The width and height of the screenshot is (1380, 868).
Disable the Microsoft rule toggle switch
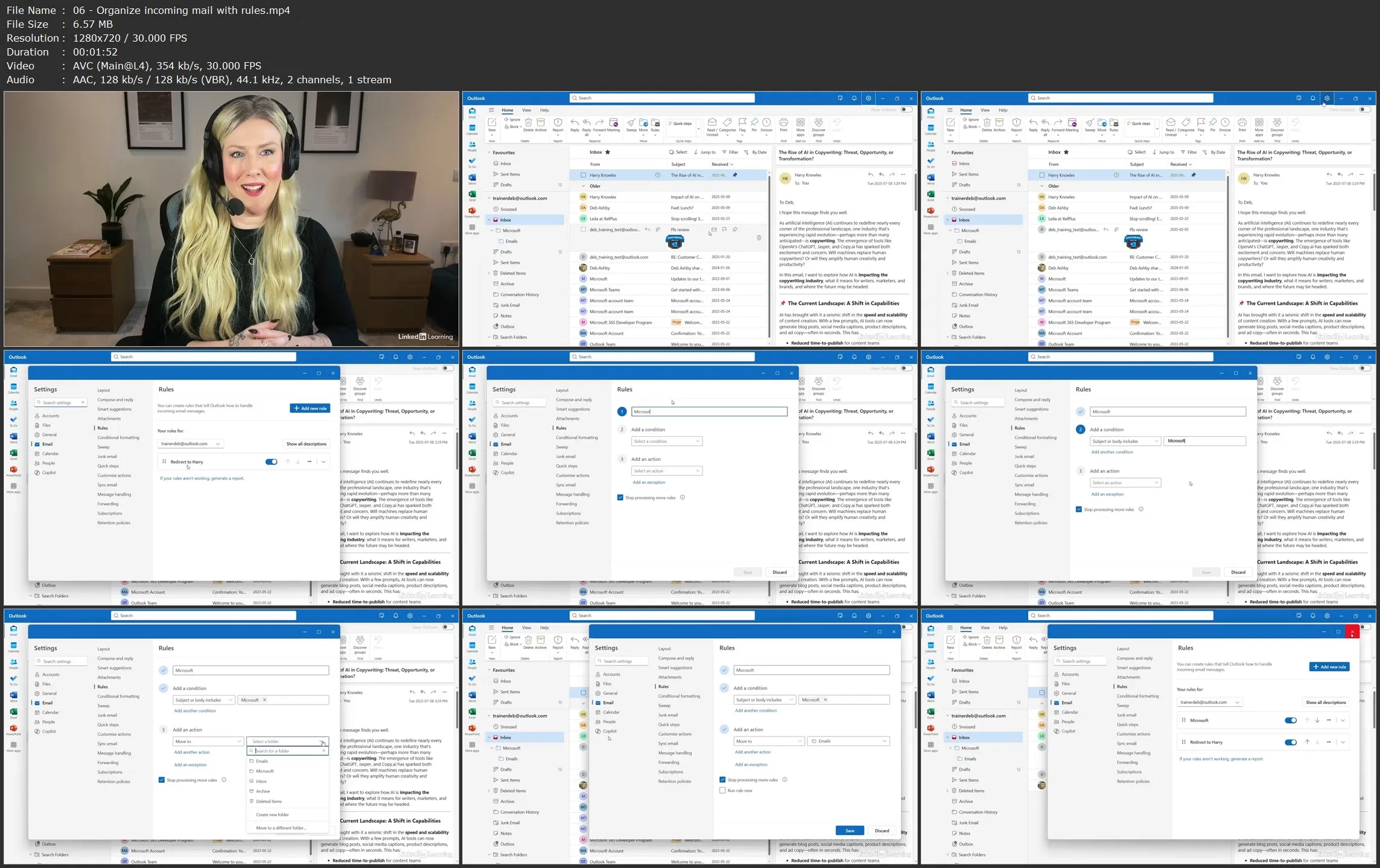tap(1291, 720)
